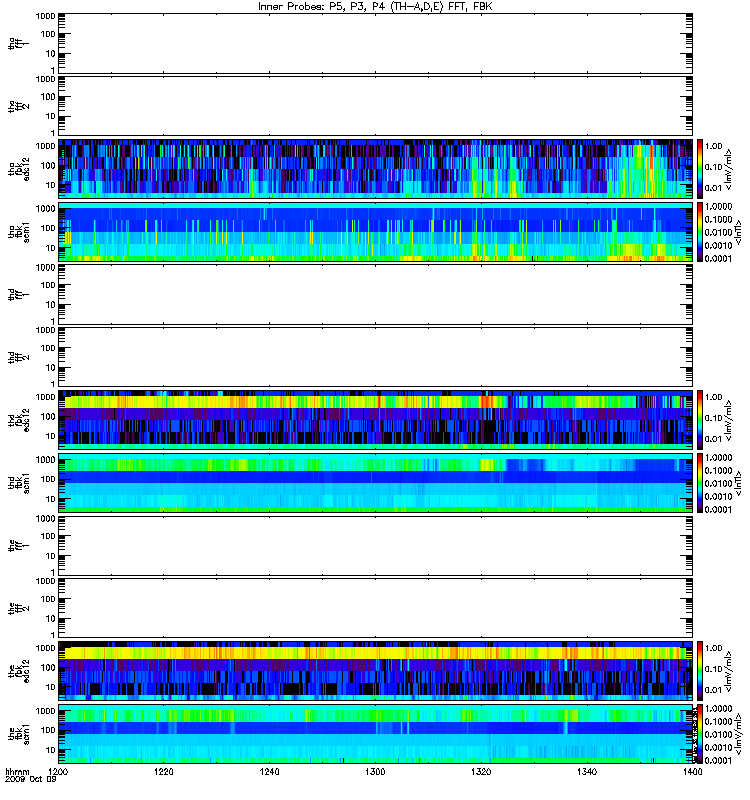
Task: Click the tha fbk edc12 spectrogram panel
Action: tap(375, 169)
